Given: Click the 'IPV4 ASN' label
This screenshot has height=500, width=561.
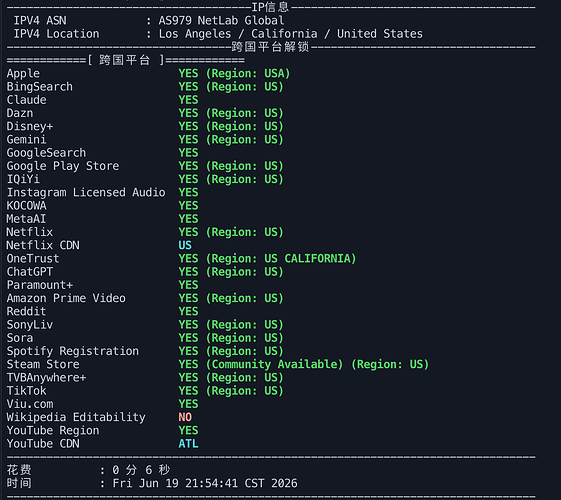Looking at the screenshot, I should click(x=40, y=20).
